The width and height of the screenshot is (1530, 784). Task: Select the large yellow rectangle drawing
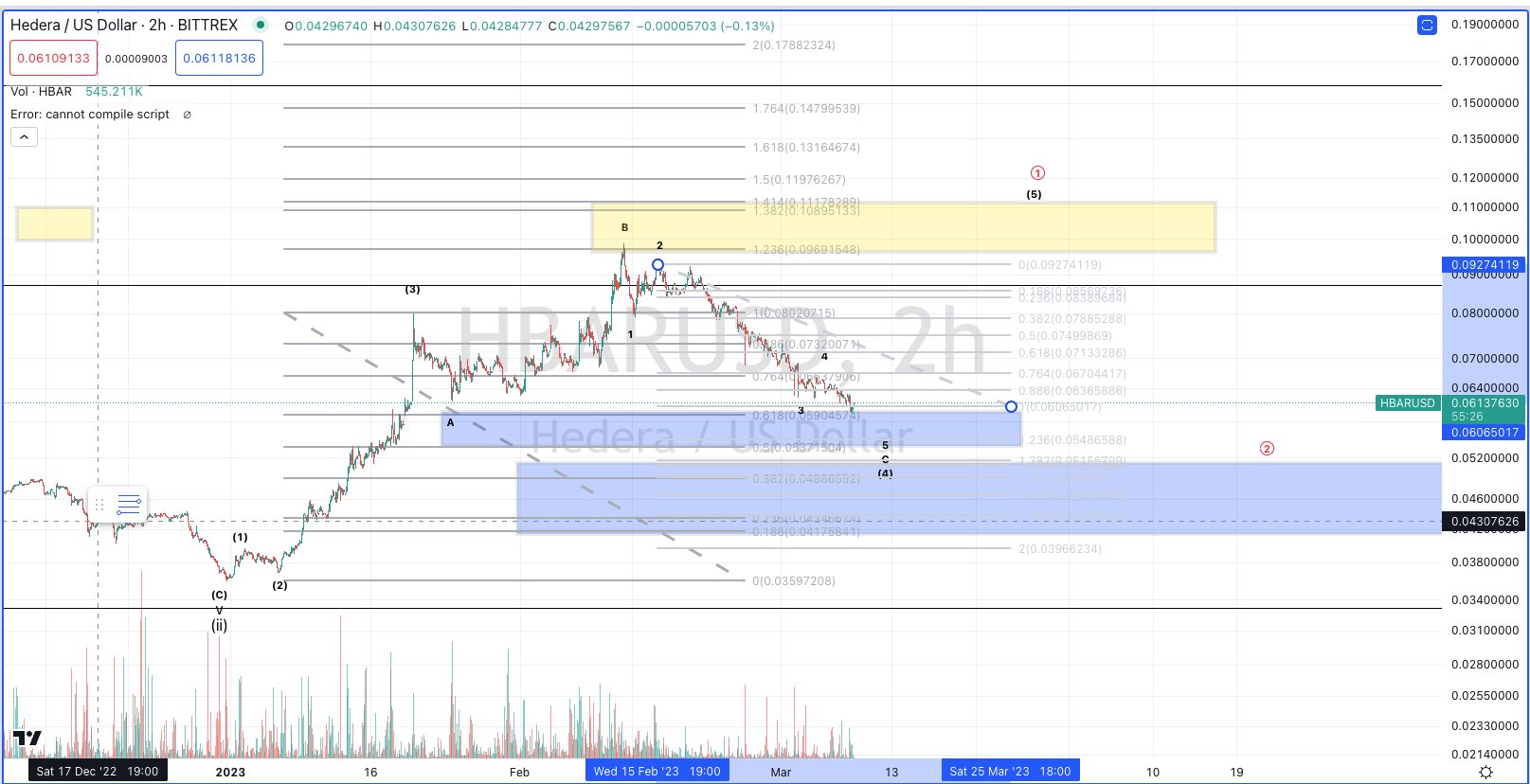click(x=904, y=227)
